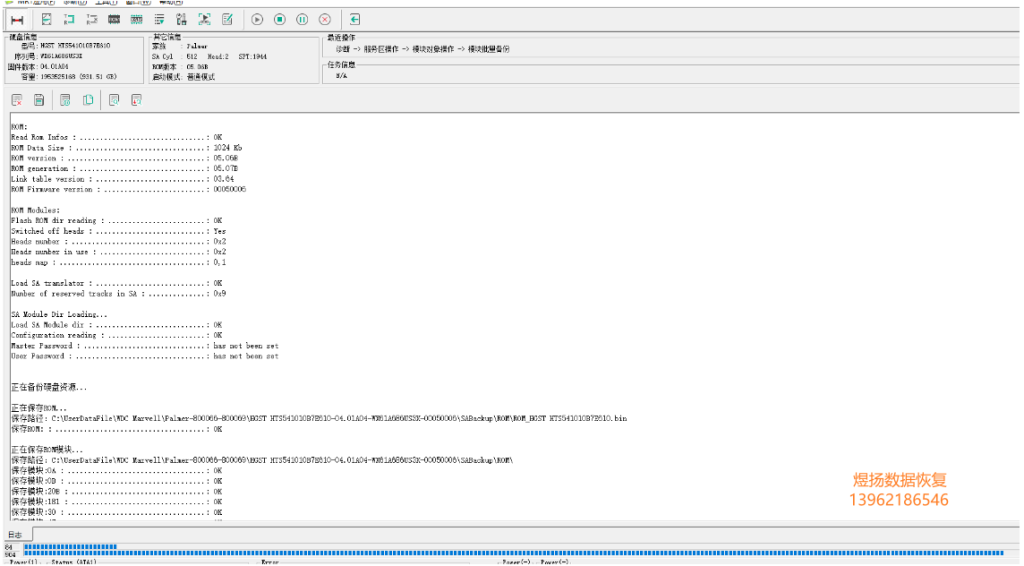Open the document page icon after the disk icon
Image resolution: width=1024 pixels, height=566 pixels.
coord(46,20)
